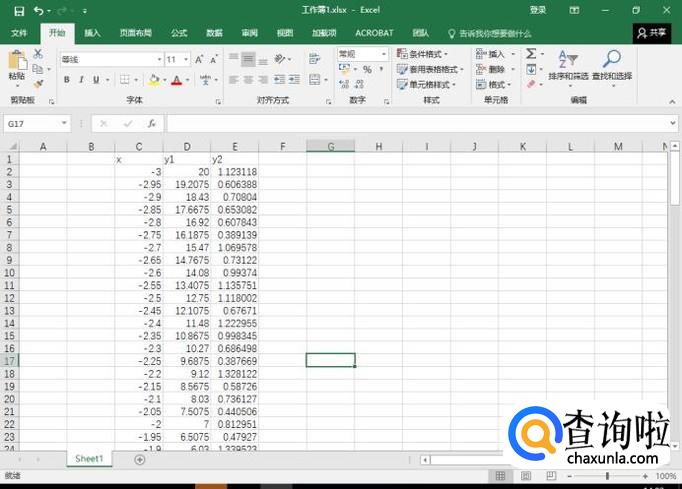The height and width of the screenshot is (489, 682).
Task: Click the Paste clipboard icon
Action: [x=17, y=60]
